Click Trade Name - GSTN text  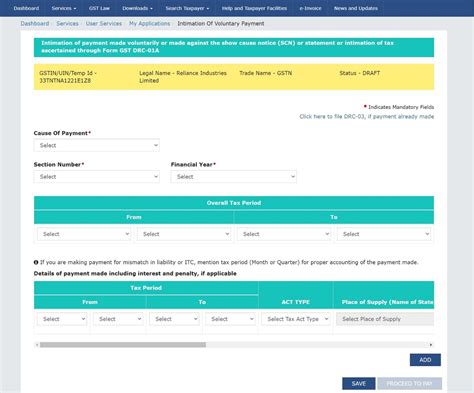(x=266, y=73)
